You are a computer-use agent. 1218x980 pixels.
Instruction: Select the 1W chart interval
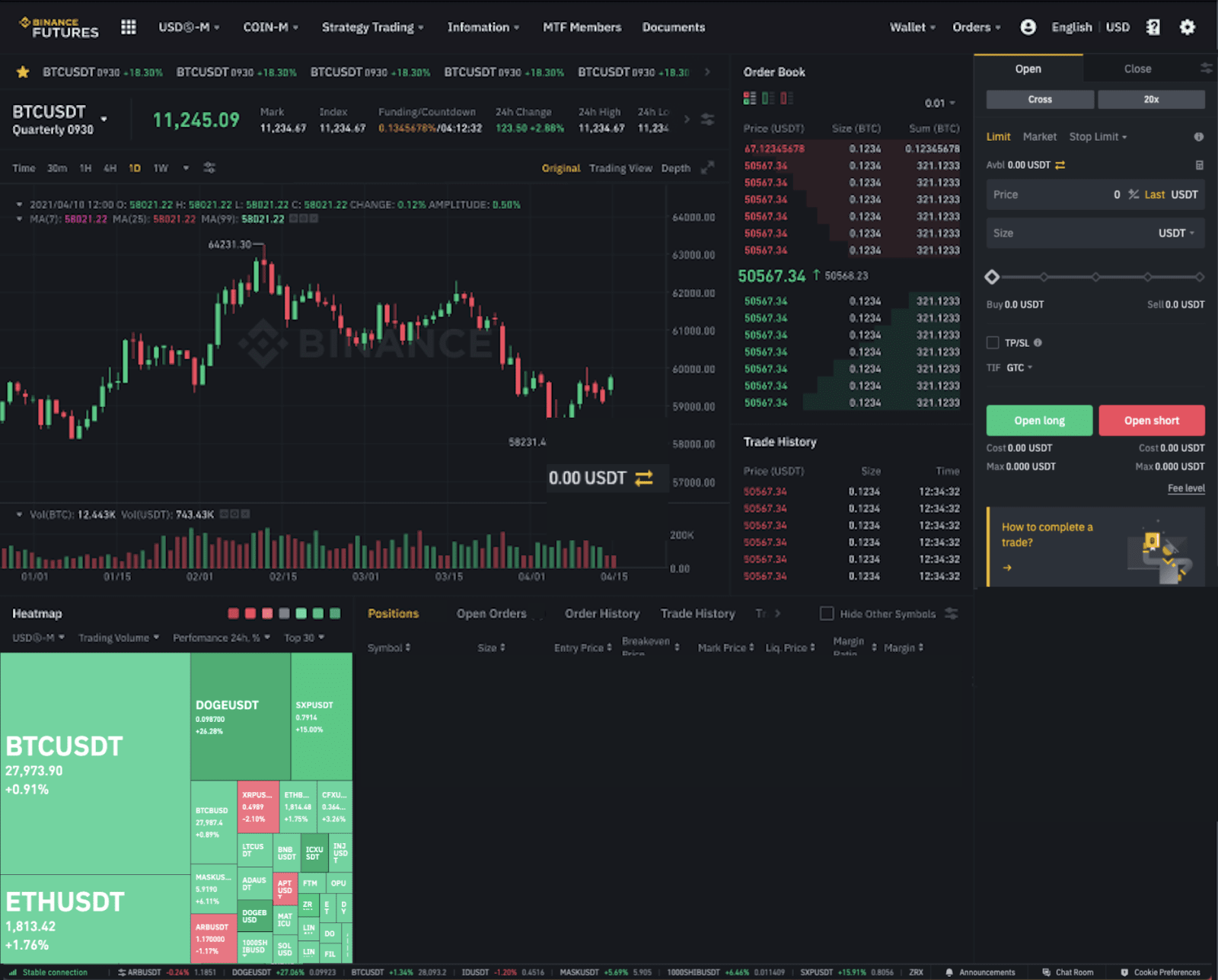tap(161, 168)
